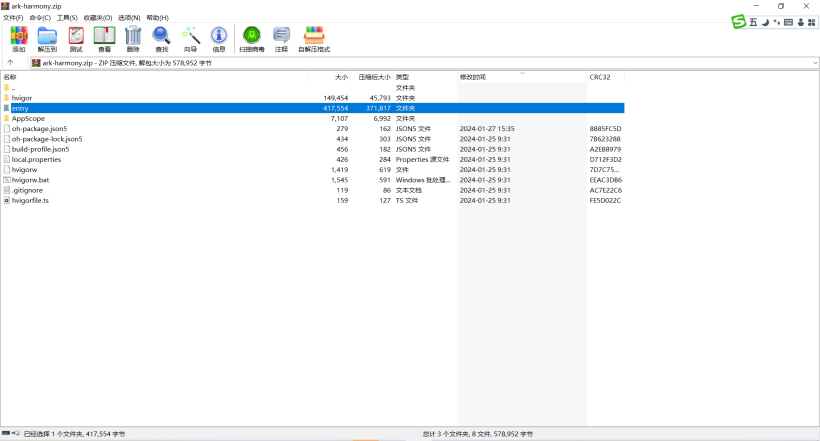820x441 pixels.
Task: Click the 添加 (Add) toolbar icon
Action: coord(18,38)
